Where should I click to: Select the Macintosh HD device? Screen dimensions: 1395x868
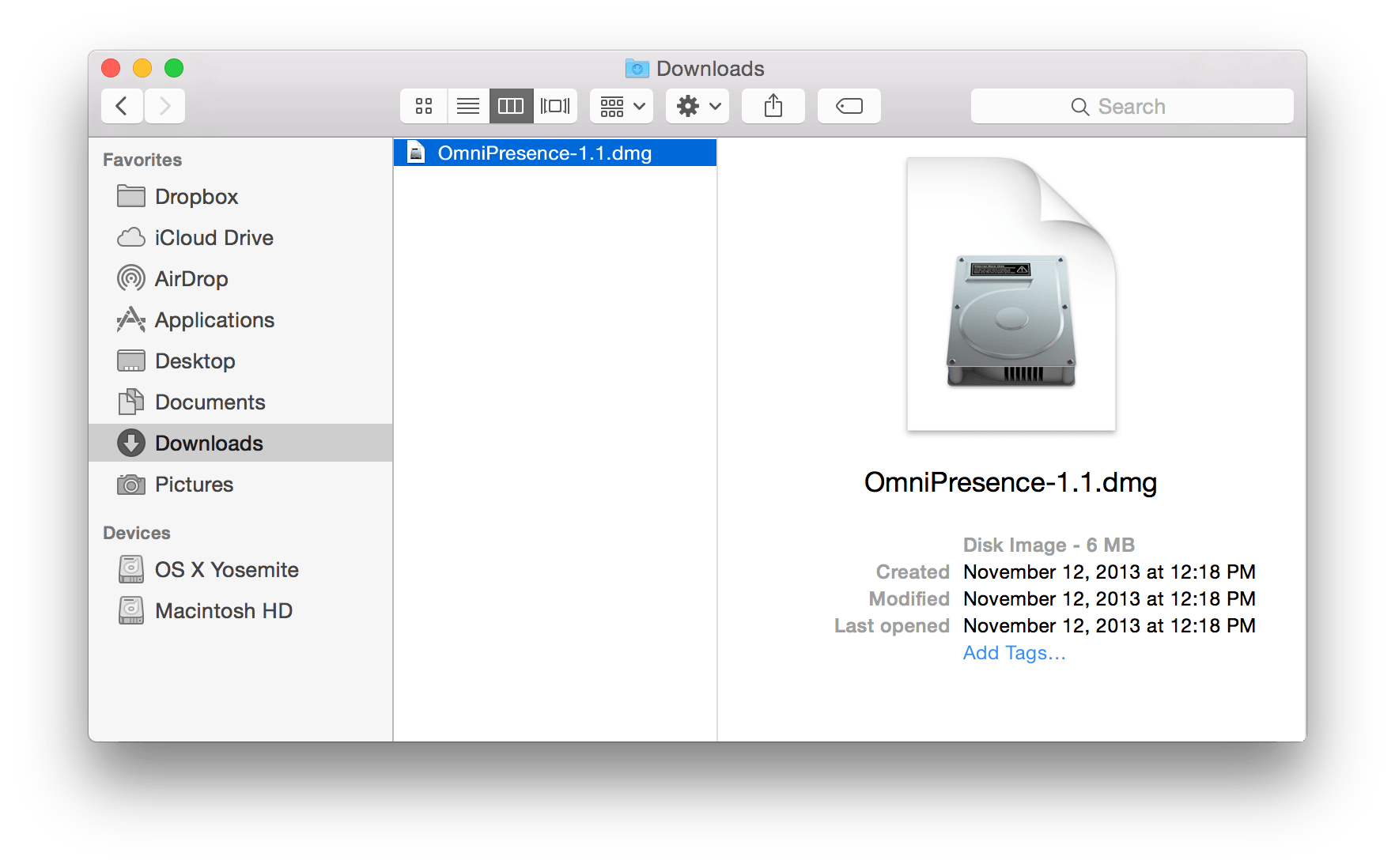(x=240, y=611)
